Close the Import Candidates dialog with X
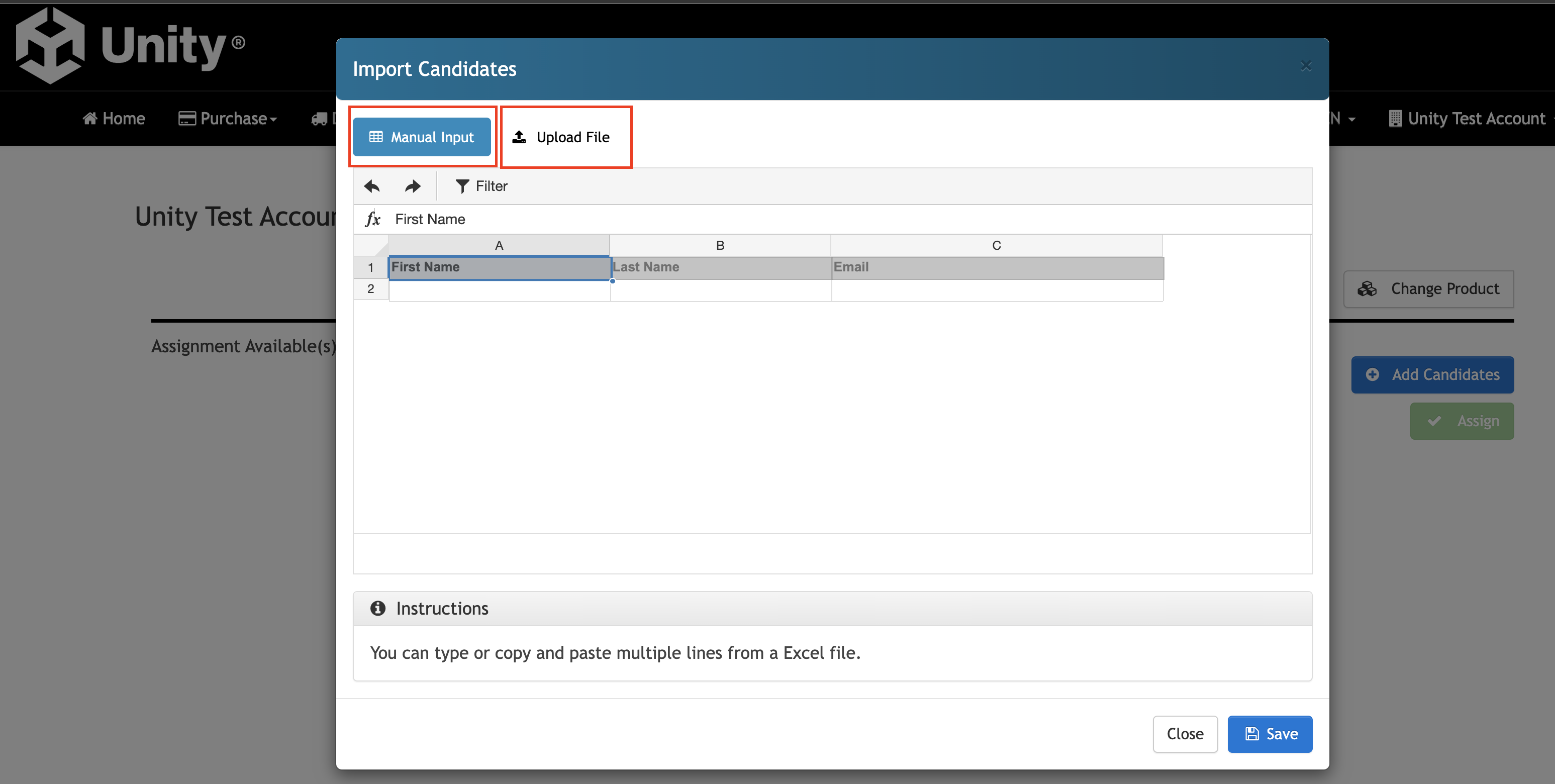 coord(1306,66)
